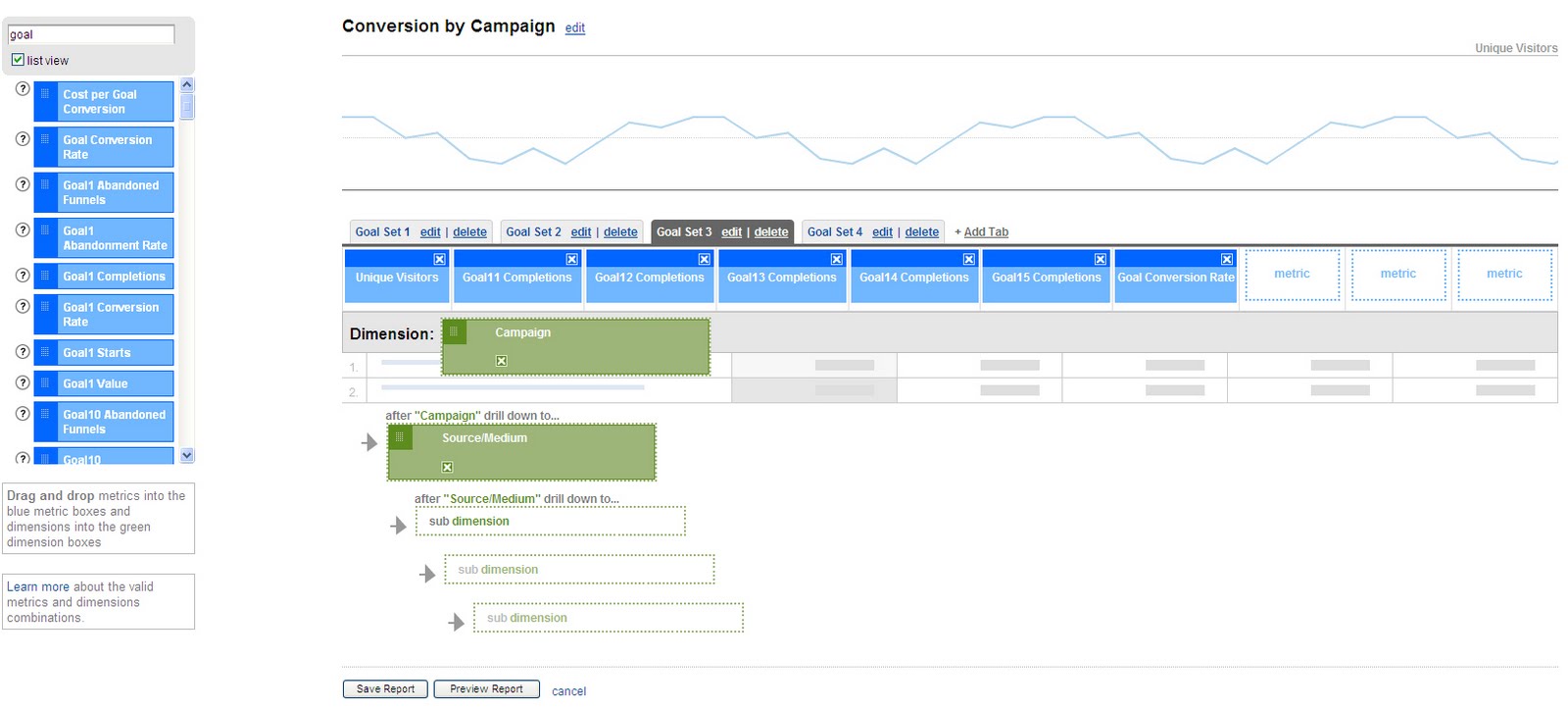The height and width of the screenshot is (709, 1568).
Task: Select the first empty sub dimension box
Action: point(550,522)
